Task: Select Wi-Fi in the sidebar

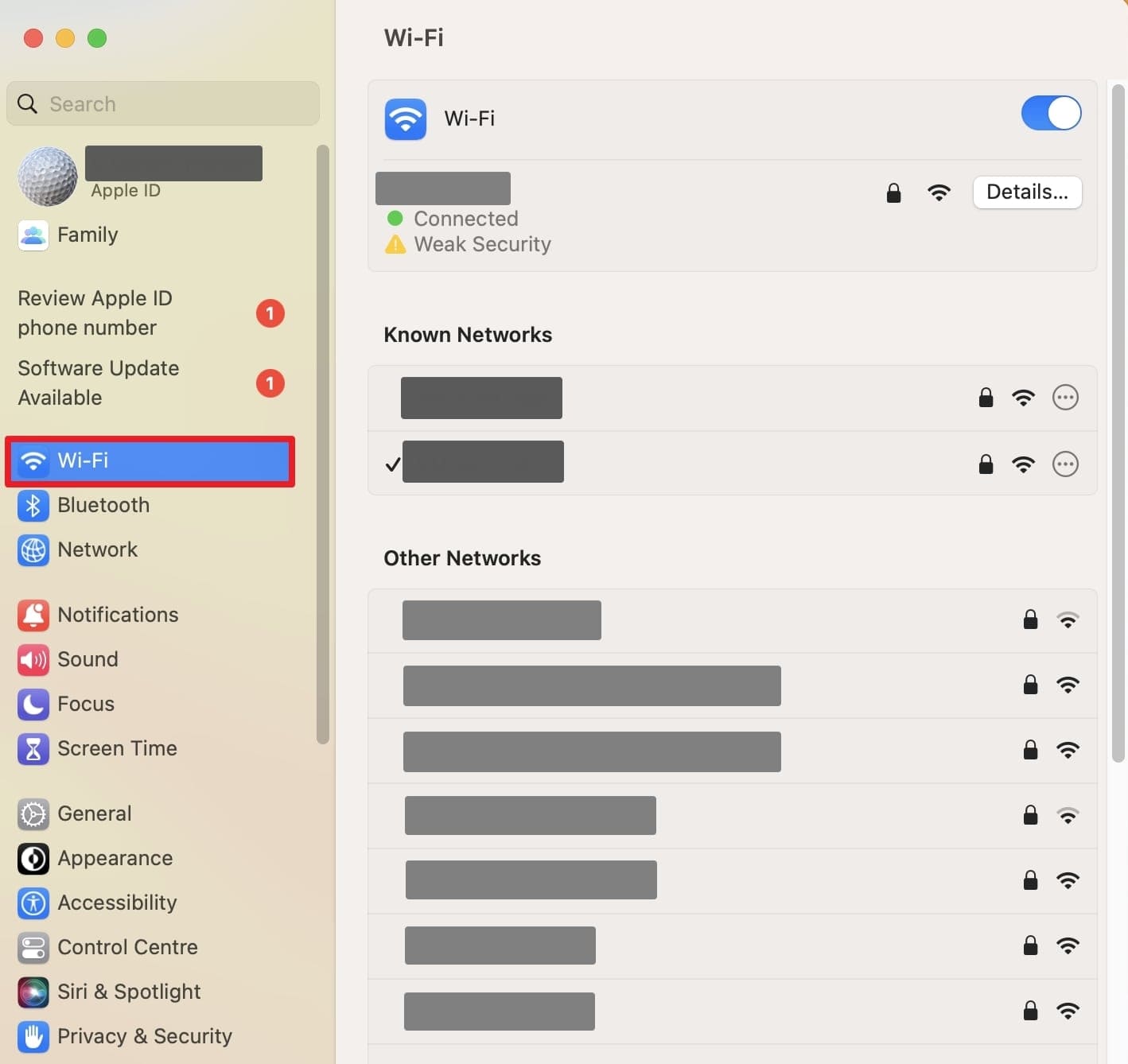Action: click(x=150, y=461)
